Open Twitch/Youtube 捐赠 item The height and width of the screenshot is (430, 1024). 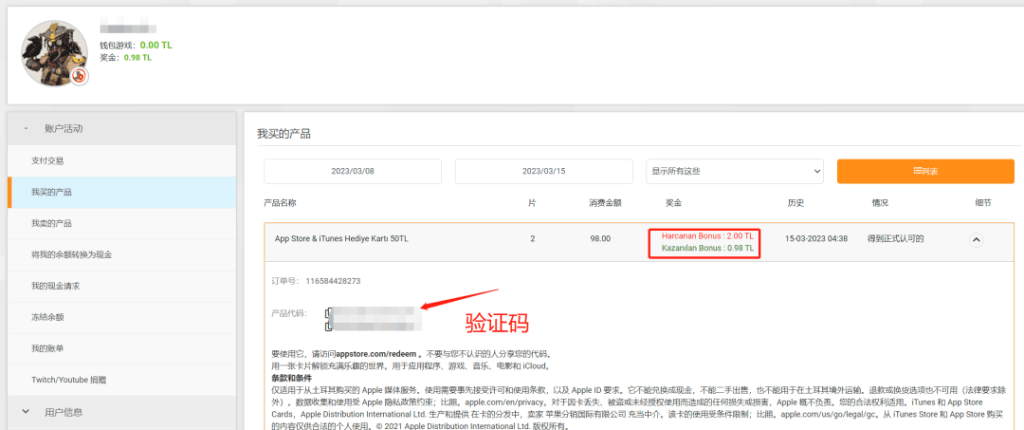click(x=121, y=380)
